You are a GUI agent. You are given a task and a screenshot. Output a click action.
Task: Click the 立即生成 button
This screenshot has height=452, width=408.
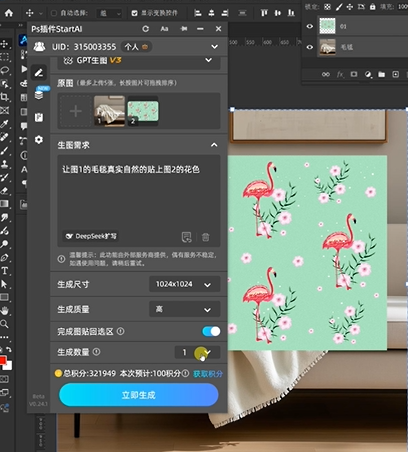point(139,395)
